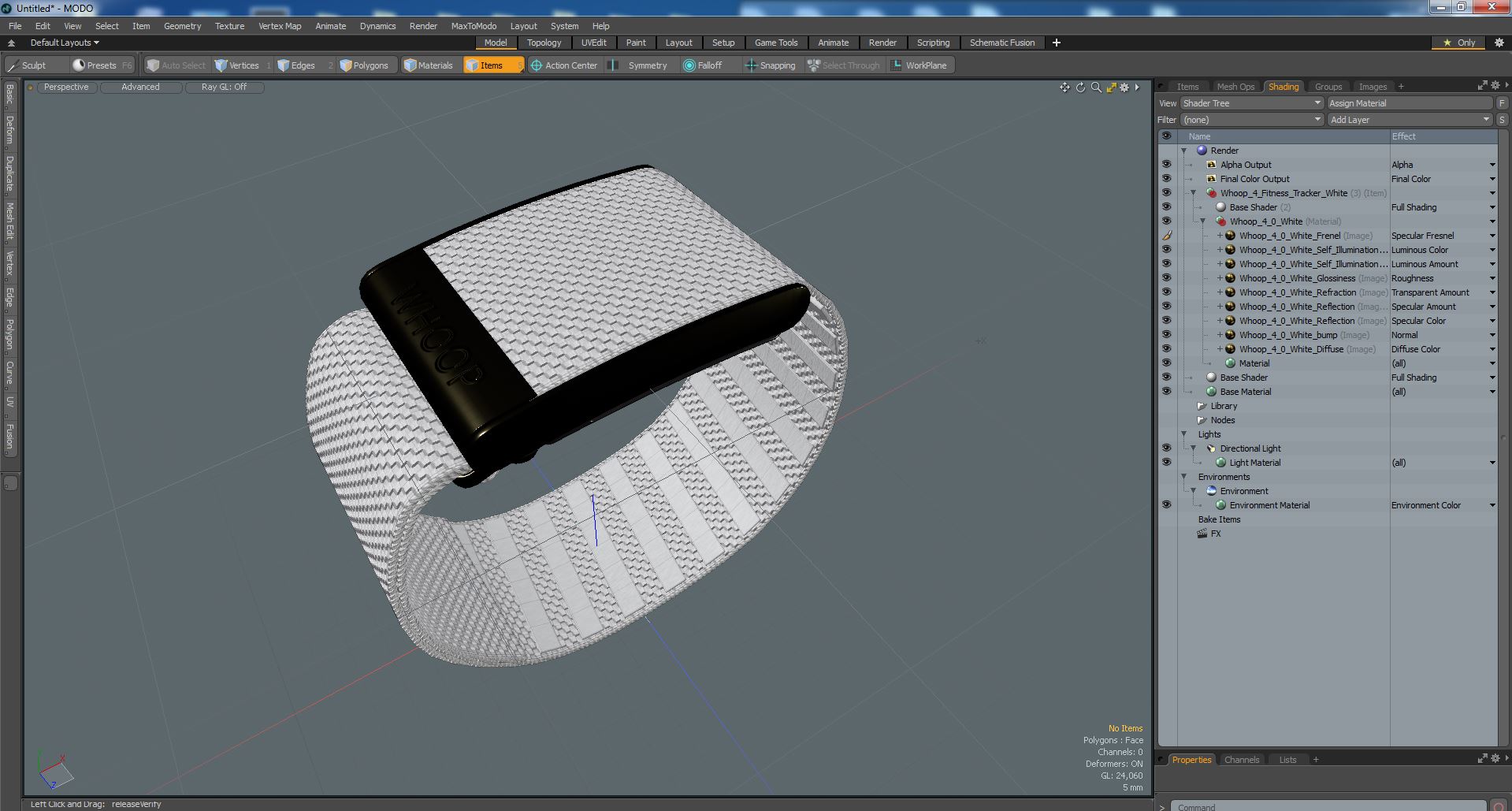Open the MaxToModo menu
Screen dimensions: 1512x811
pyautogui.click(x=474, y=26)
